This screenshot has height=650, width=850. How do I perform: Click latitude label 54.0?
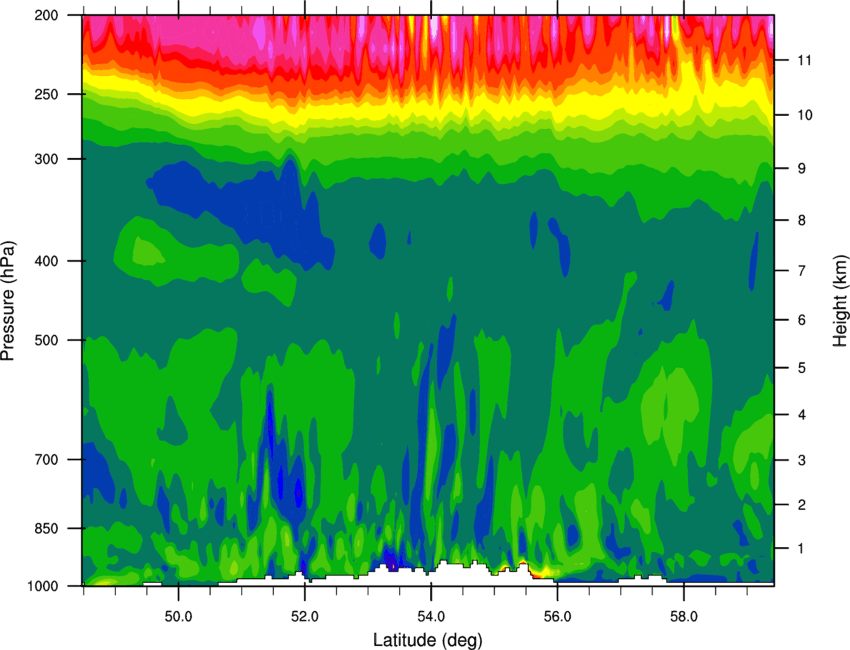pos(431,616)
